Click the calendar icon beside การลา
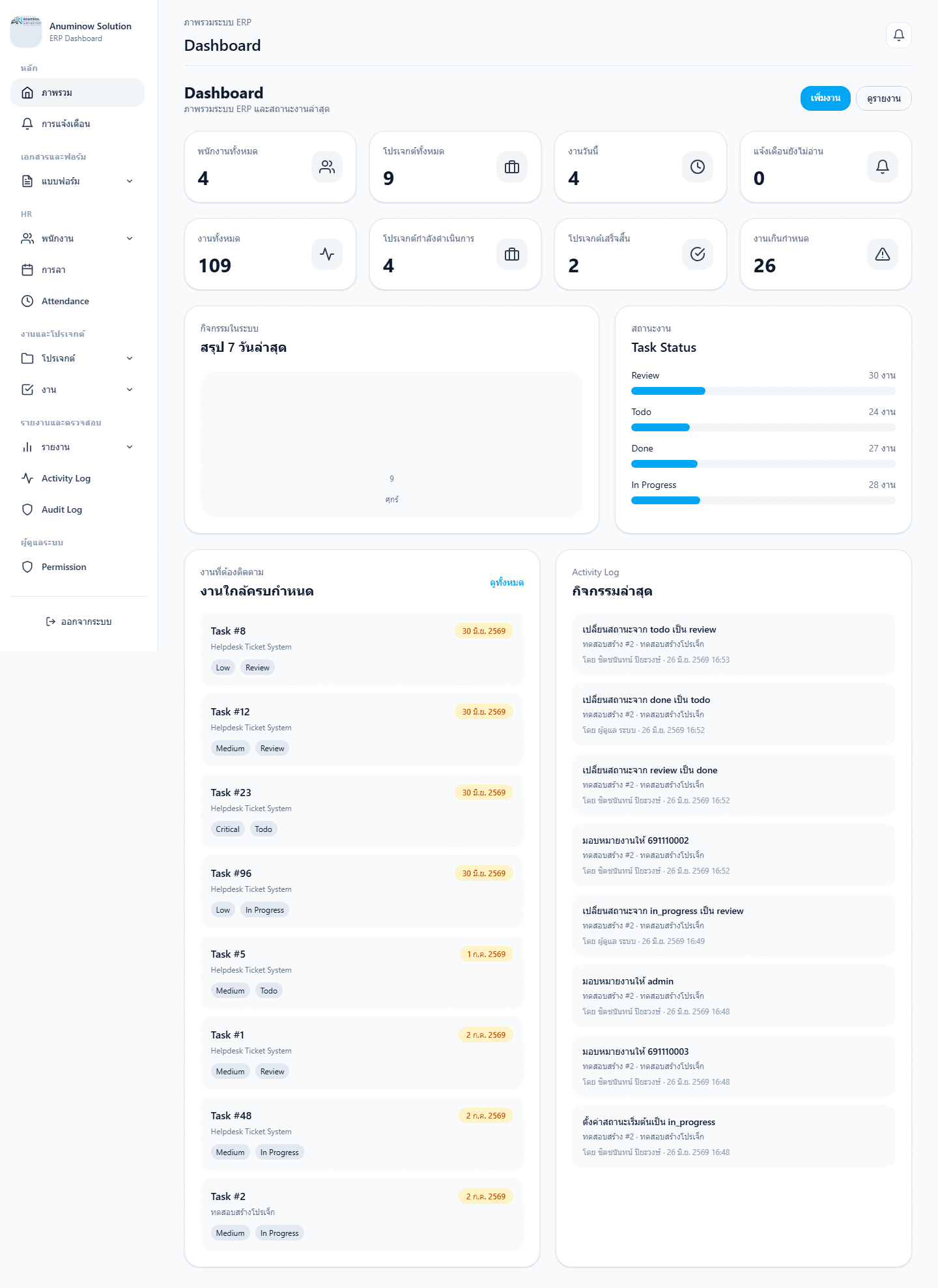Image resolution: width=938 pixels, height=1288 pixels. (x=27, y=270)
